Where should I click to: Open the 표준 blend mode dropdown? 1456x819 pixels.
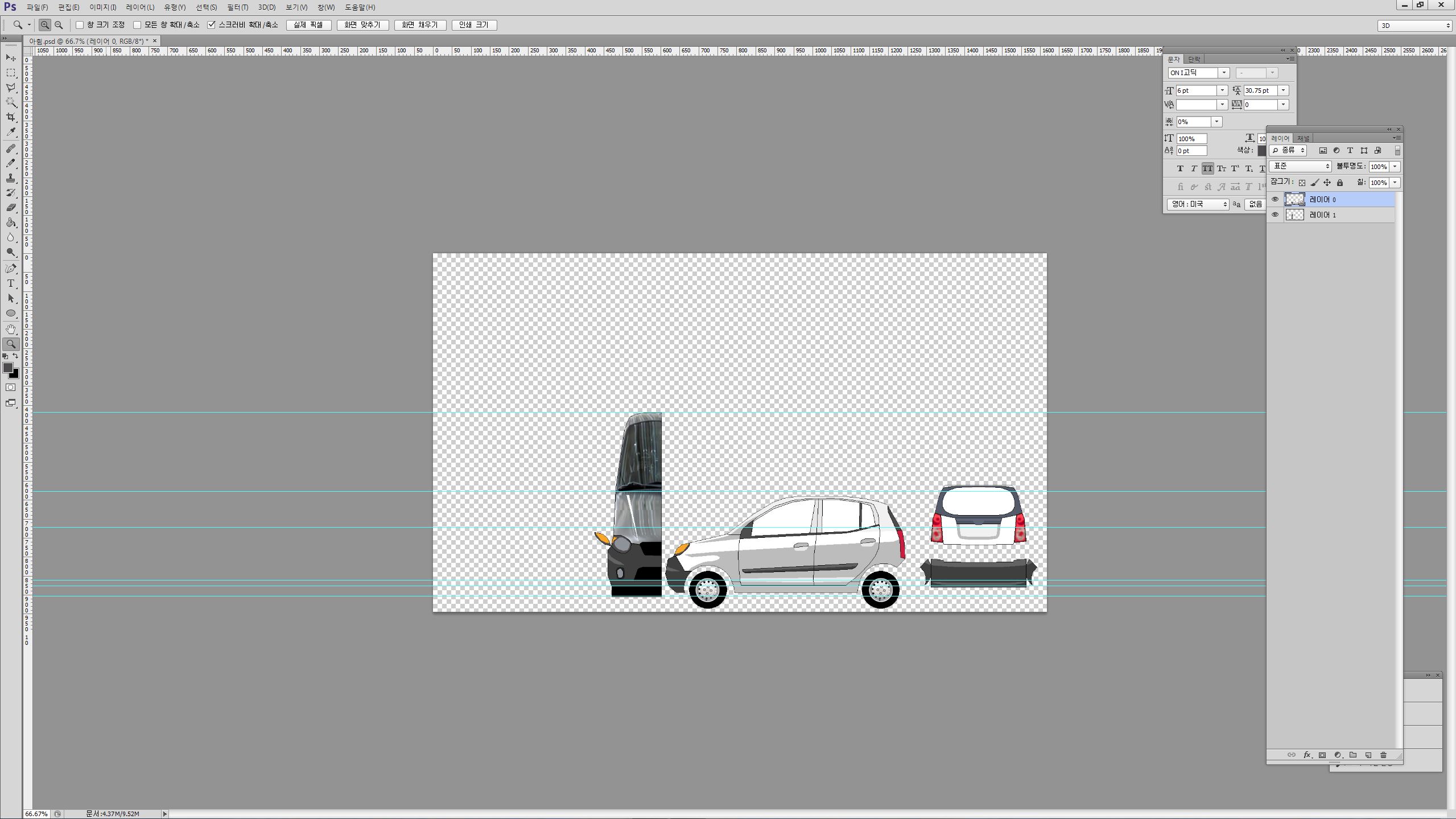1301,166
